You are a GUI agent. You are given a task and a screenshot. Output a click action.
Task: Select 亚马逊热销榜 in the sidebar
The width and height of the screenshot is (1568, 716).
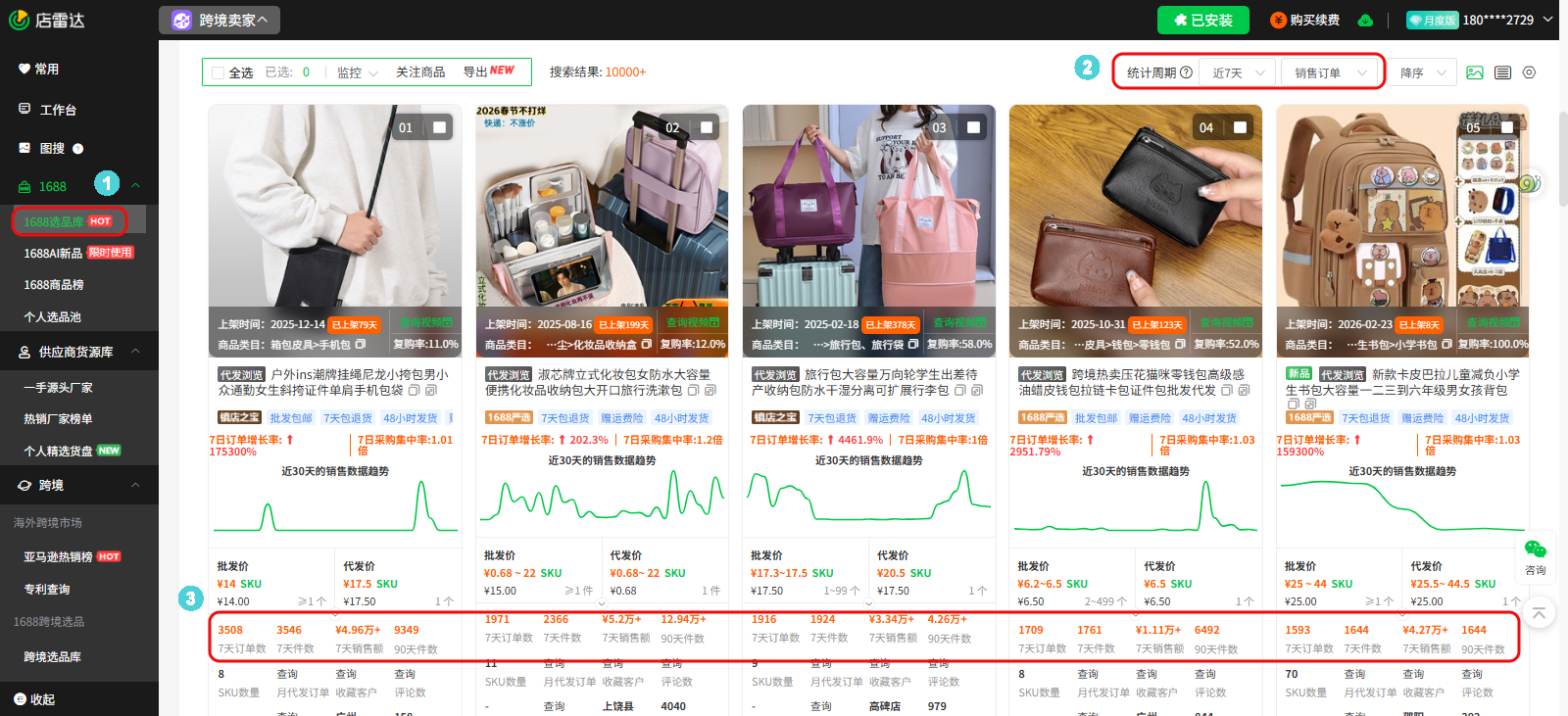pos(59,556)
